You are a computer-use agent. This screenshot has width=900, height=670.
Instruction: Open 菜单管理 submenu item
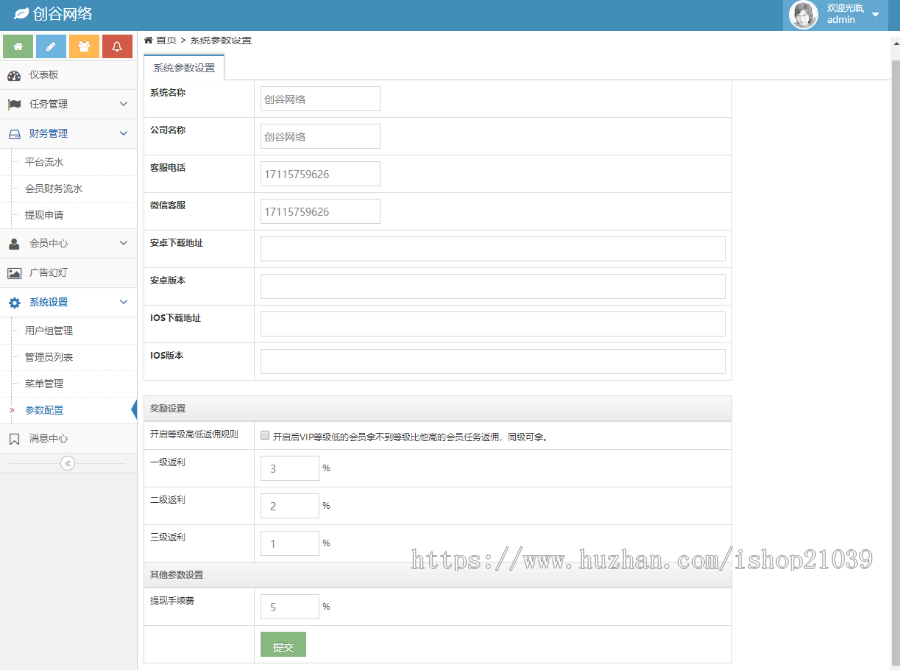click(44, 384)
